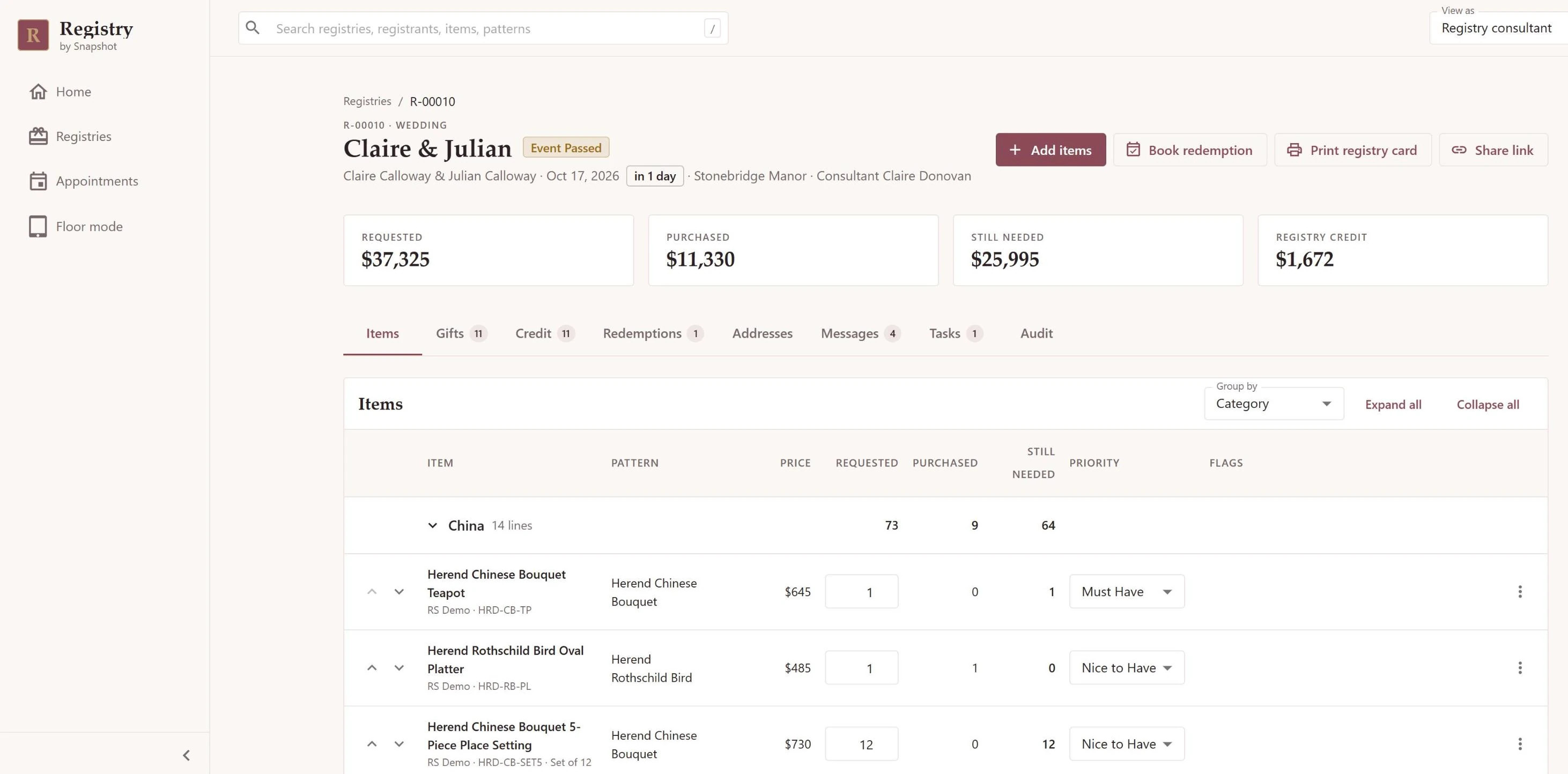The width and height of the screenshot is (1568, 774).
Task: Open more options for the Herend Chinese Bouquet Teapot row
Action: [x=1520, y=591]
